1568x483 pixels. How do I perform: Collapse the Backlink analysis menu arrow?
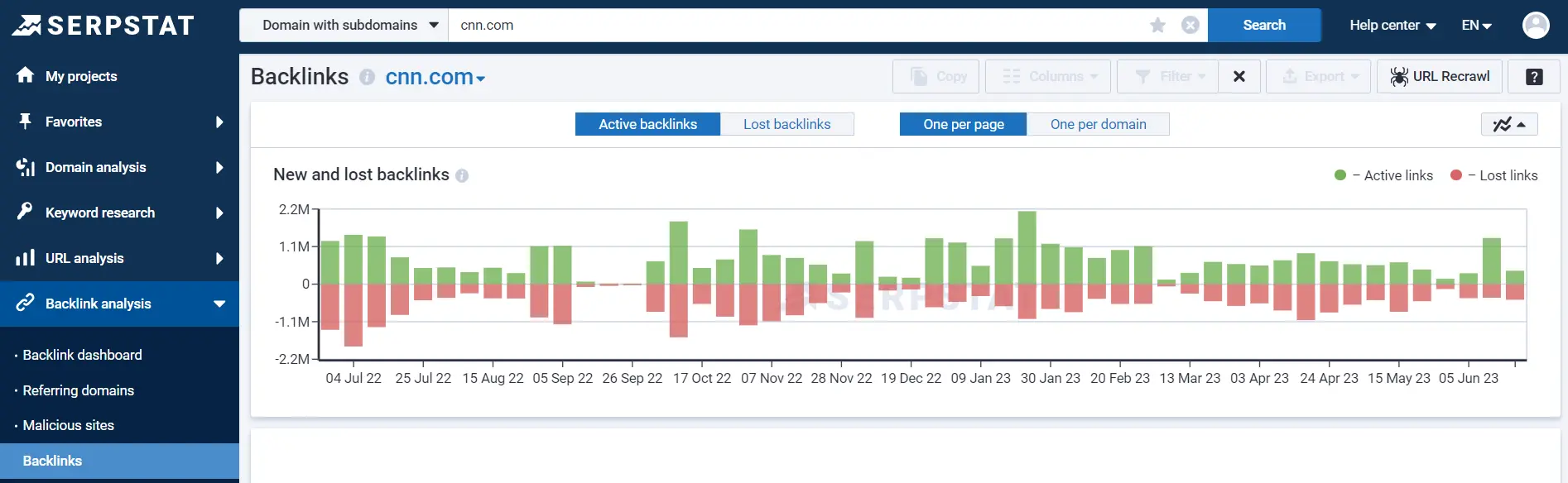[x=219, y=304]
